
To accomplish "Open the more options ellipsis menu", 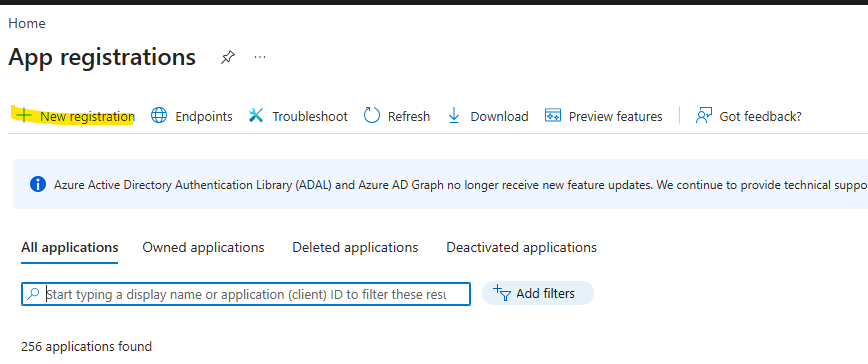I will 260,57.
